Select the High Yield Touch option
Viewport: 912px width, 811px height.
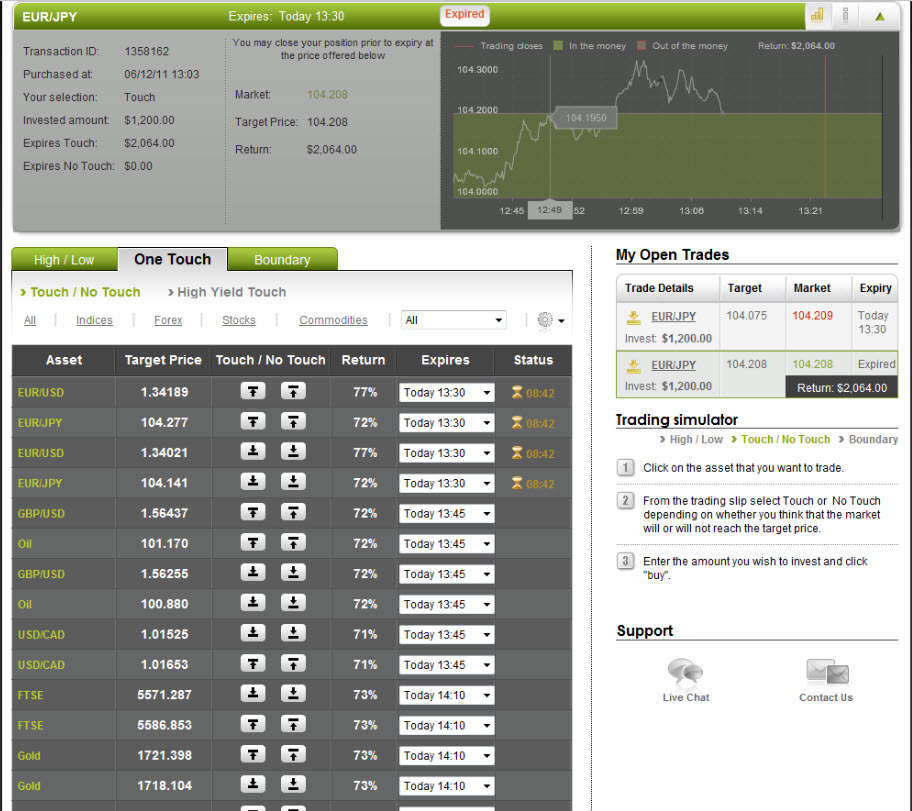tap(231, 292)
